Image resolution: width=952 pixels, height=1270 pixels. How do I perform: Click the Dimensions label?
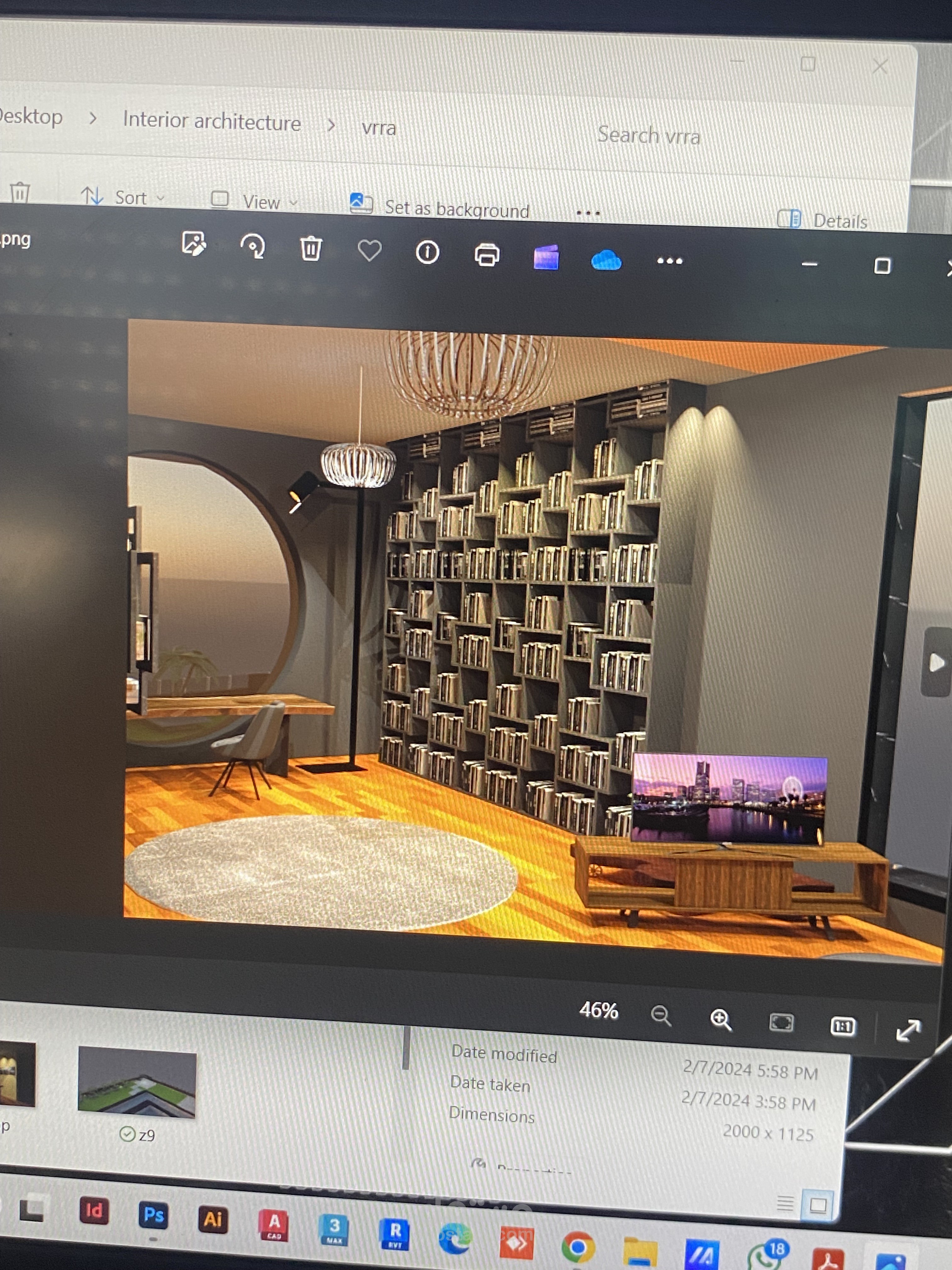point(492,1114)
